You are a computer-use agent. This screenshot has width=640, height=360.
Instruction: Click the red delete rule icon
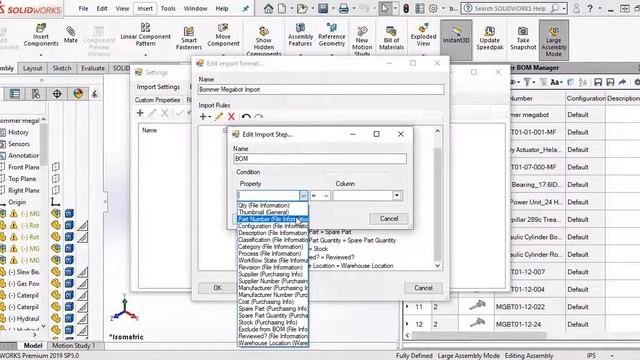[x=231, y=117]
